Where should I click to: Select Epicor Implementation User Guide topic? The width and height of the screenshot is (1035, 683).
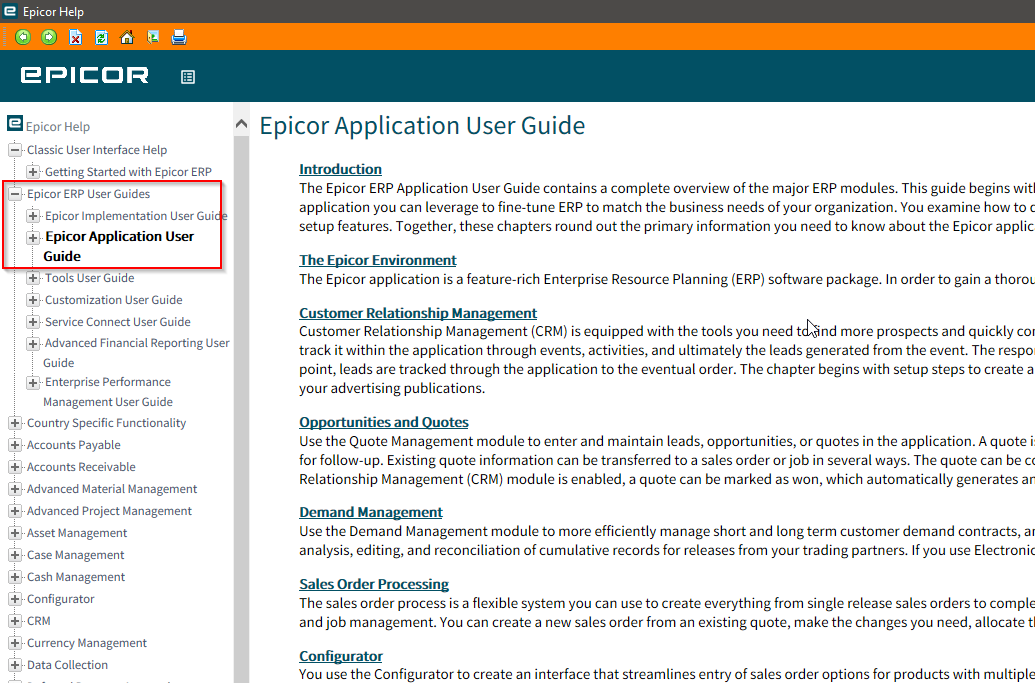coord(136,216)
